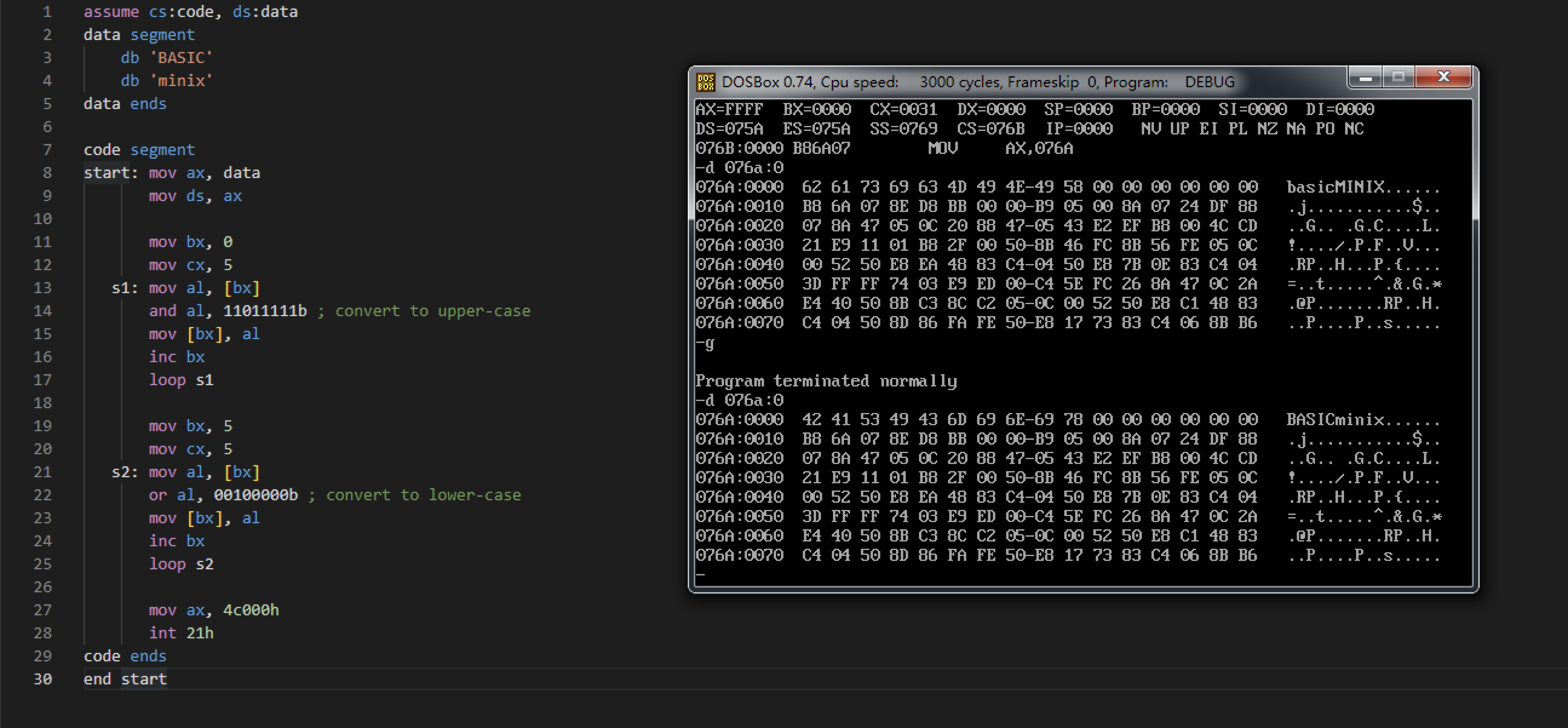Click the 11011111b mask value

tap(265, 311)
